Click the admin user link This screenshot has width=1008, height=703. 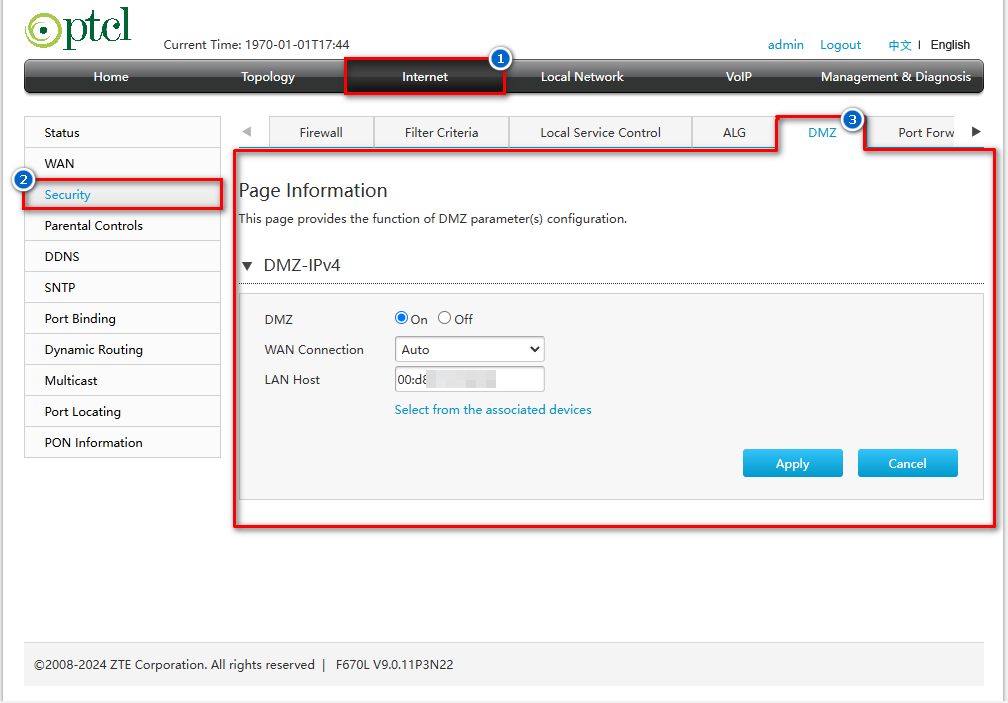click(x=786, y=44)
